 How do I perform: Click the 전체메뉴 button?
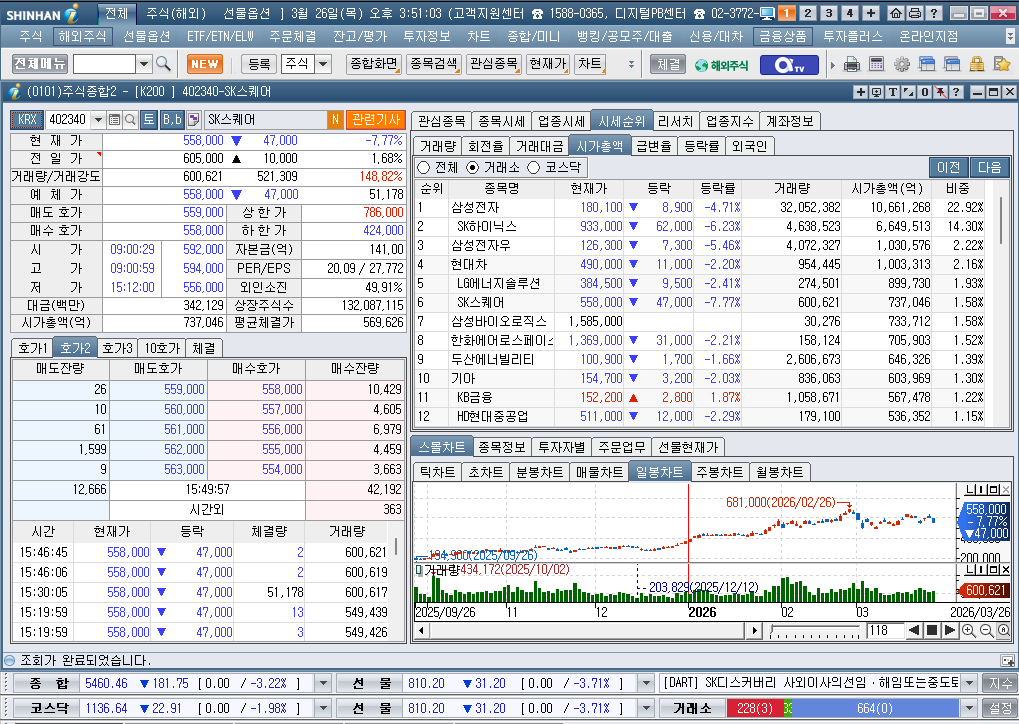[40, 64]
